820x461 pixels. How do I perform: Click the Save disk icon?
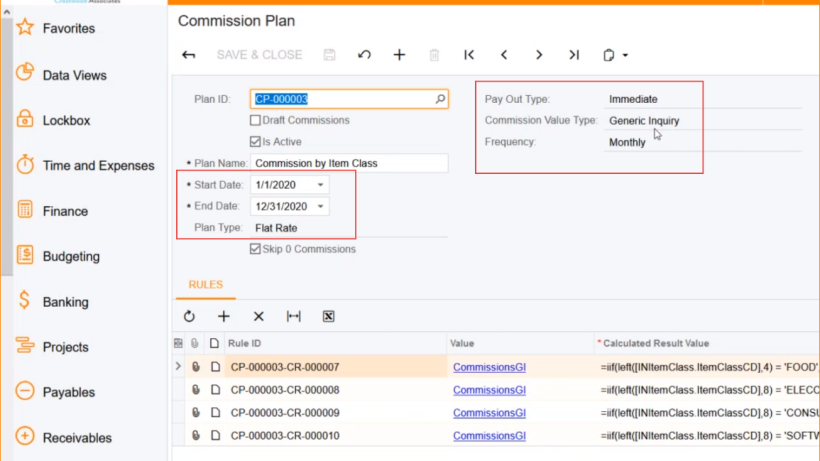click(x=329, y=55)
